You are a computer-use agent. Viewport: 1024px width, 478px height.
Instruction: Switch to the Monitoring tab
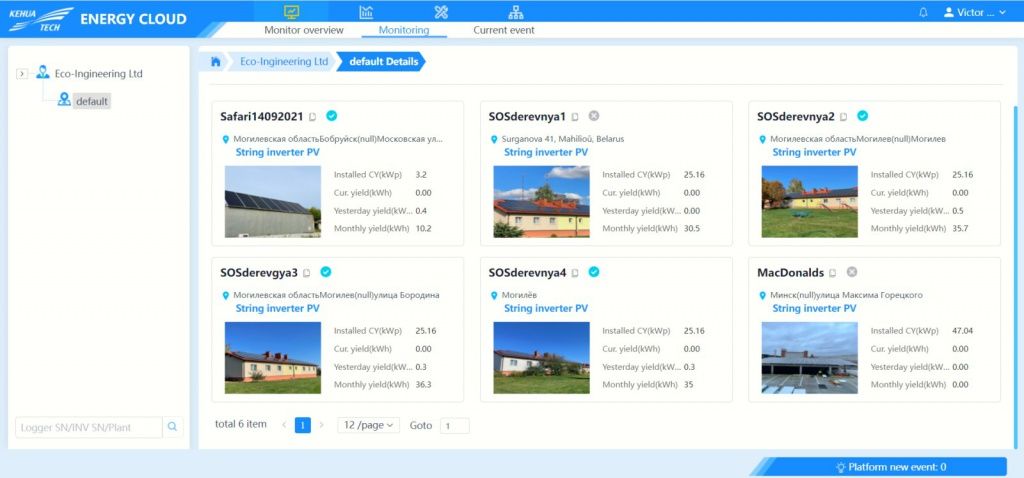point(404,30)
